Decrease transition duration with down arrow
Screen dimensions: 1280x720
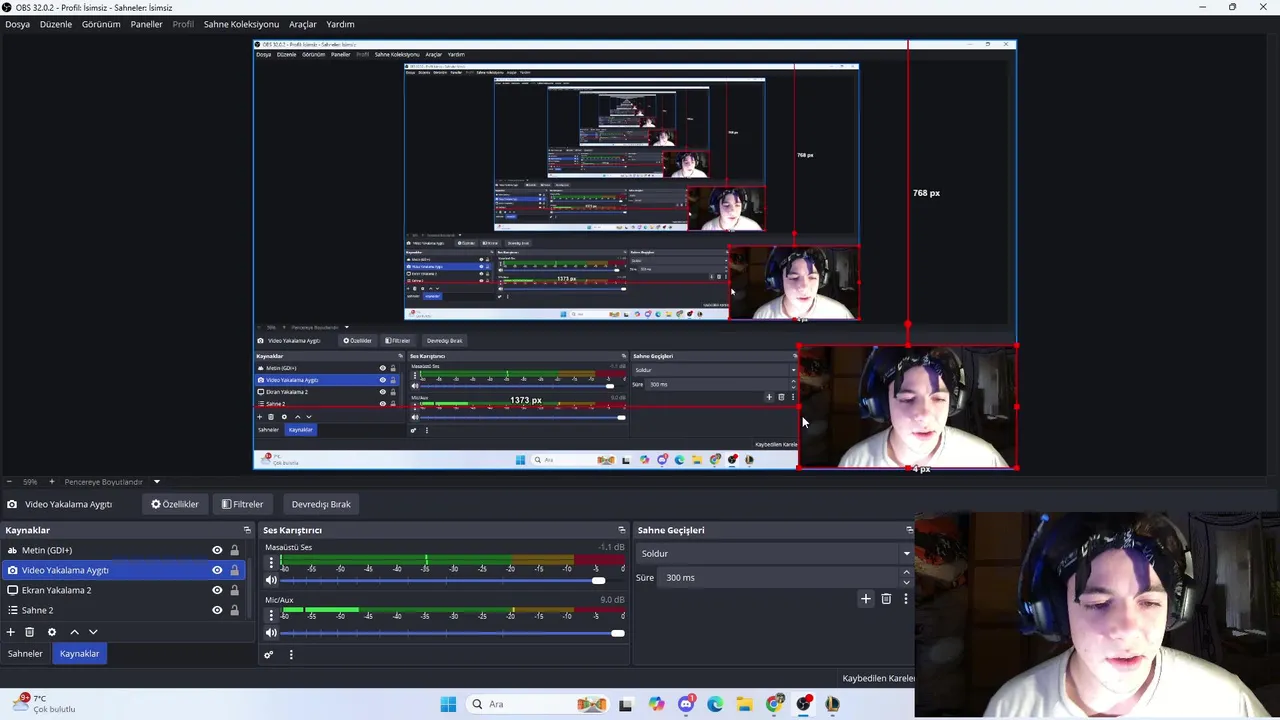pos(907,582)
